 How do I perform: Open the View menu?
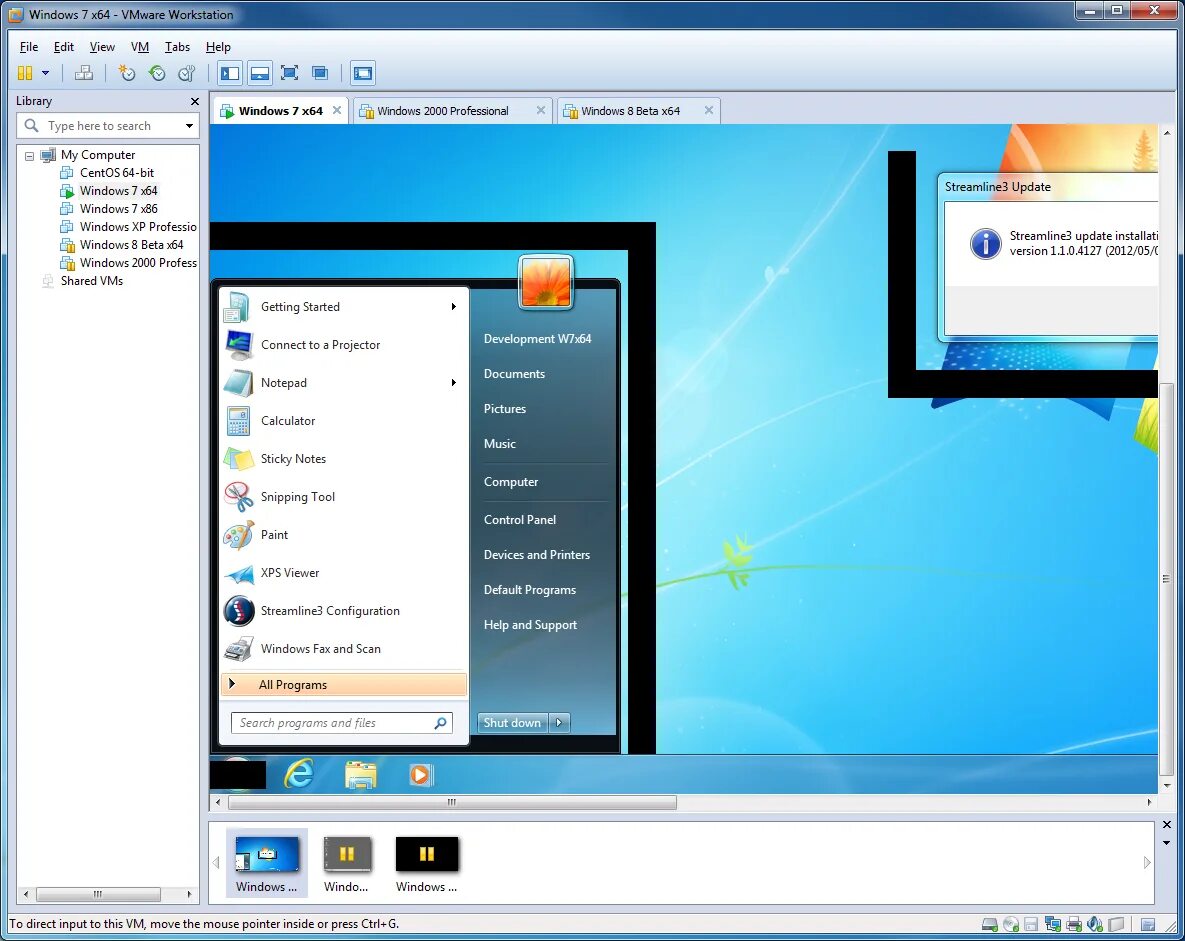click(x=102, y=47)
